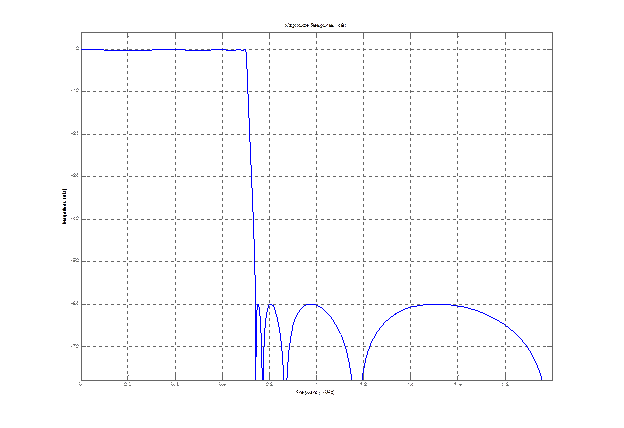
Task: Click the "-10" vertical axis tick label
Action: click(x=75, y=91)
